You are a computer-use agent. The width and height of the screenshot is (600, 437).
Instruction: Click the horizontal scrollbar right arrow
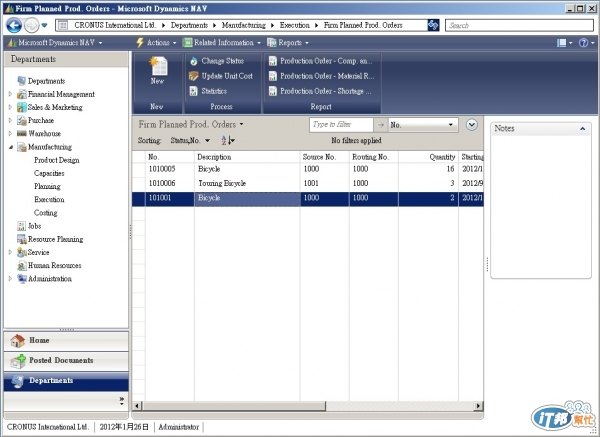478,406
